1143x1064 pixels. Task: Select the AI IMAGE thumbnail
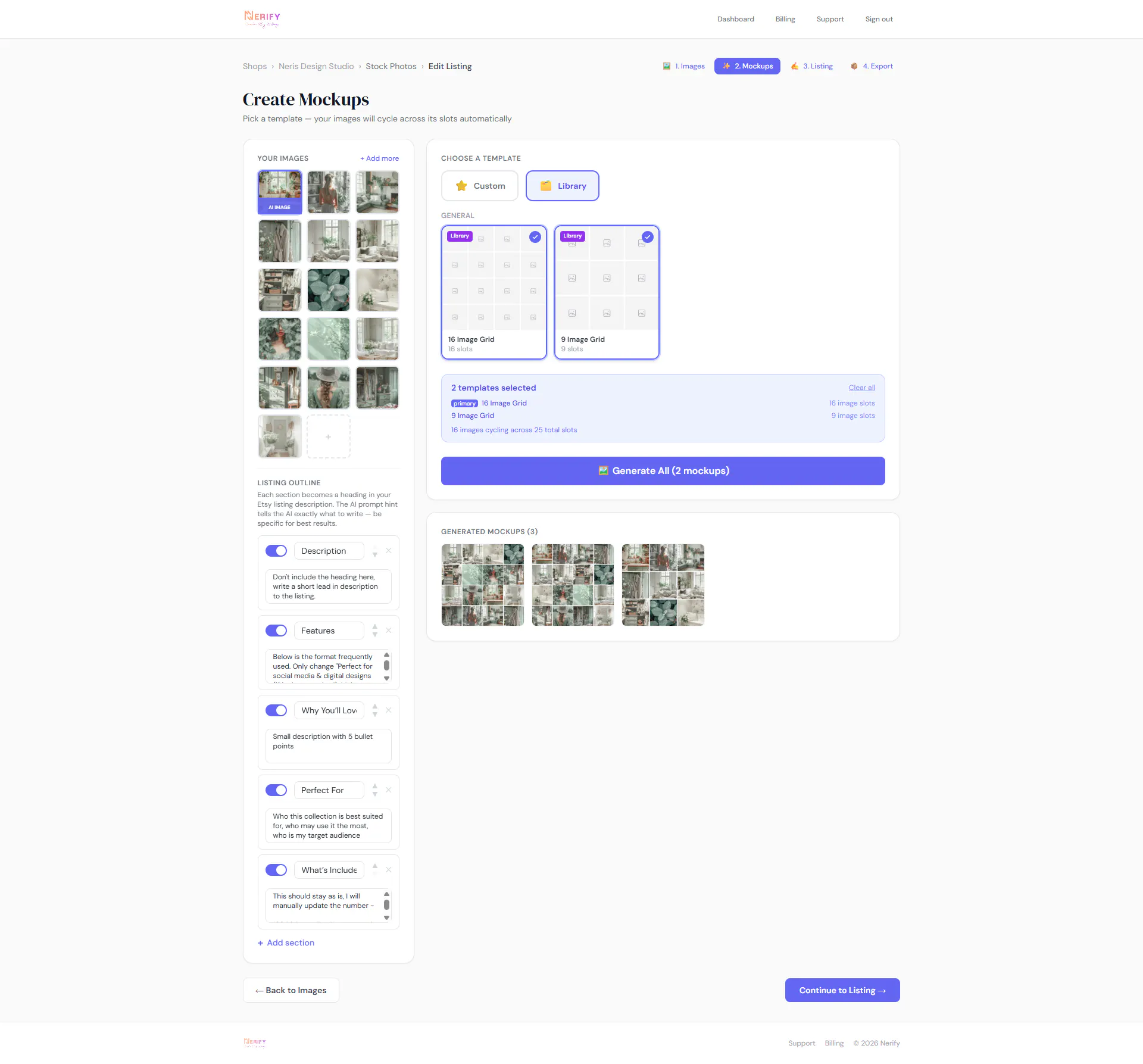click(280, 192)
